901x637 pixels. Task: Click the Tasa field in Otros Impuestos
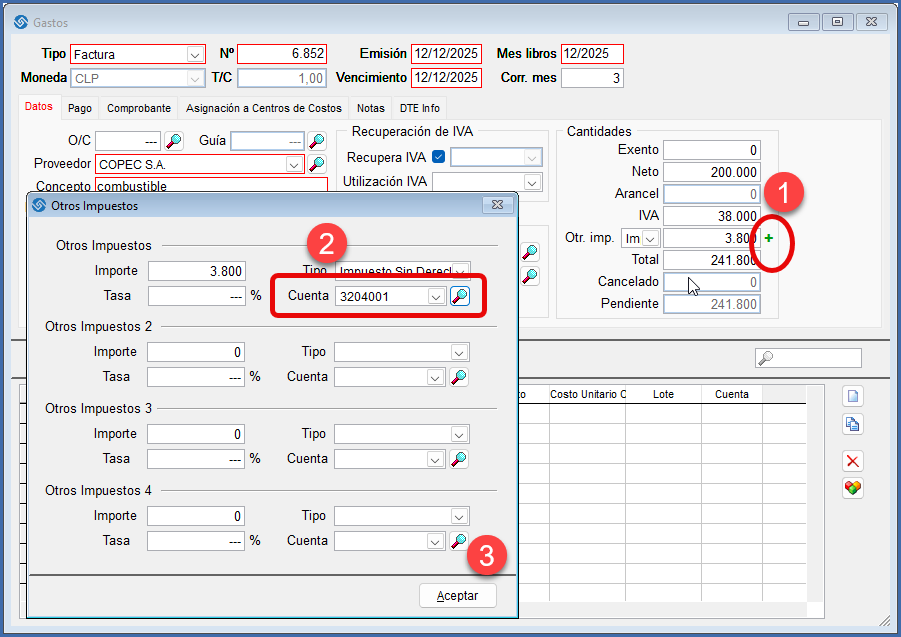tap(197, 296)
